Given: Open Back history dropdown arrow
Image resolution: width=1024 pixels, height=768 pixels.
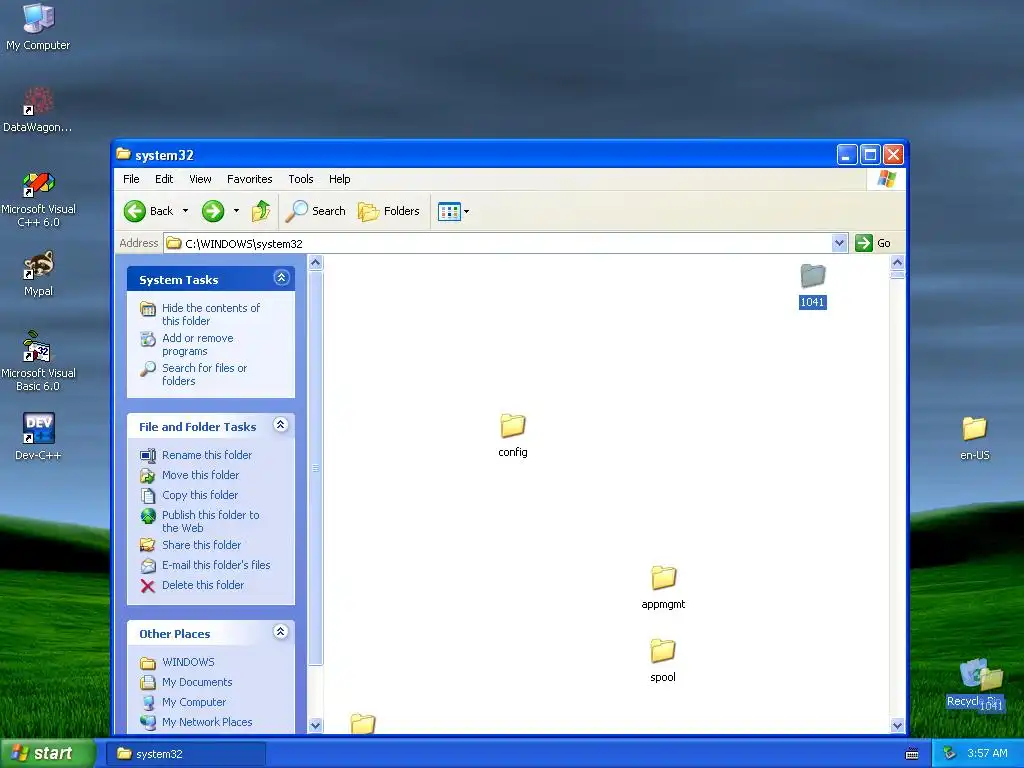Looking at the screenshot, I should click(185, 211).
